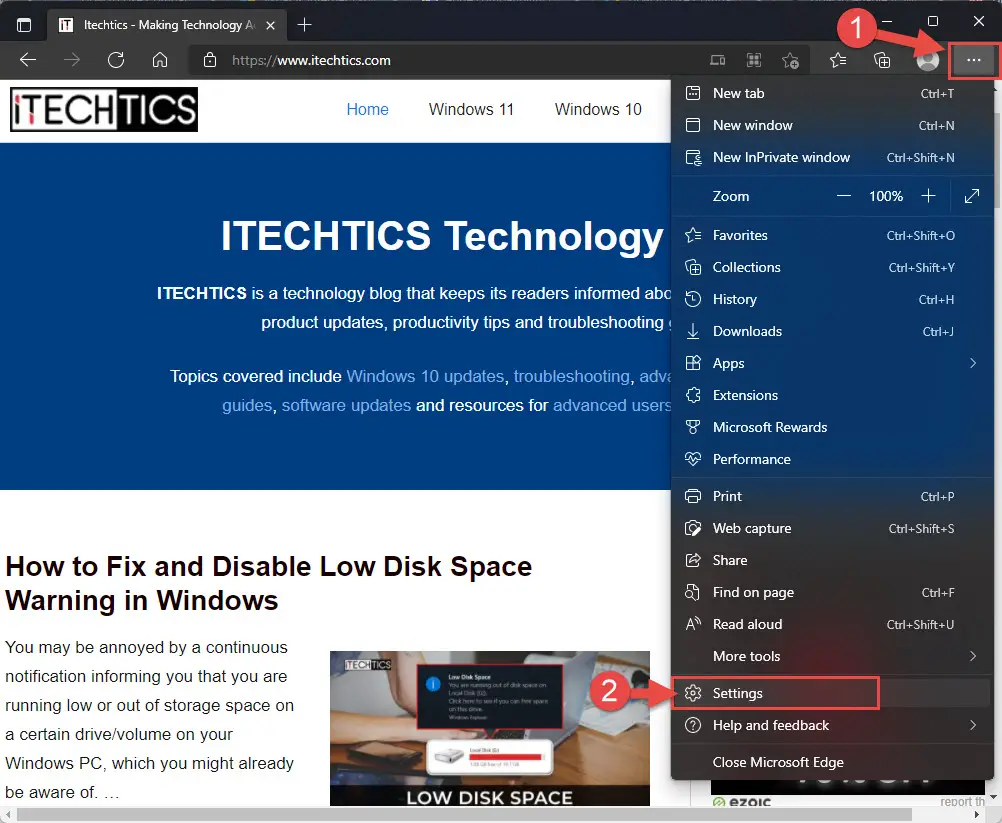1002x823 pixels.
Task: Go to the home page icon
Action: (160, 60)
